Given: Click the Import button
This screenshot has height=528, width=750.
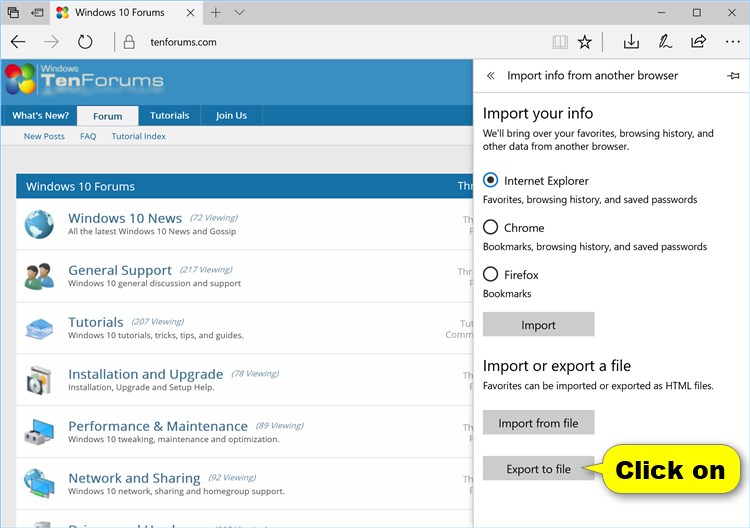Looking at the screenshot, I should coord(539,325).
